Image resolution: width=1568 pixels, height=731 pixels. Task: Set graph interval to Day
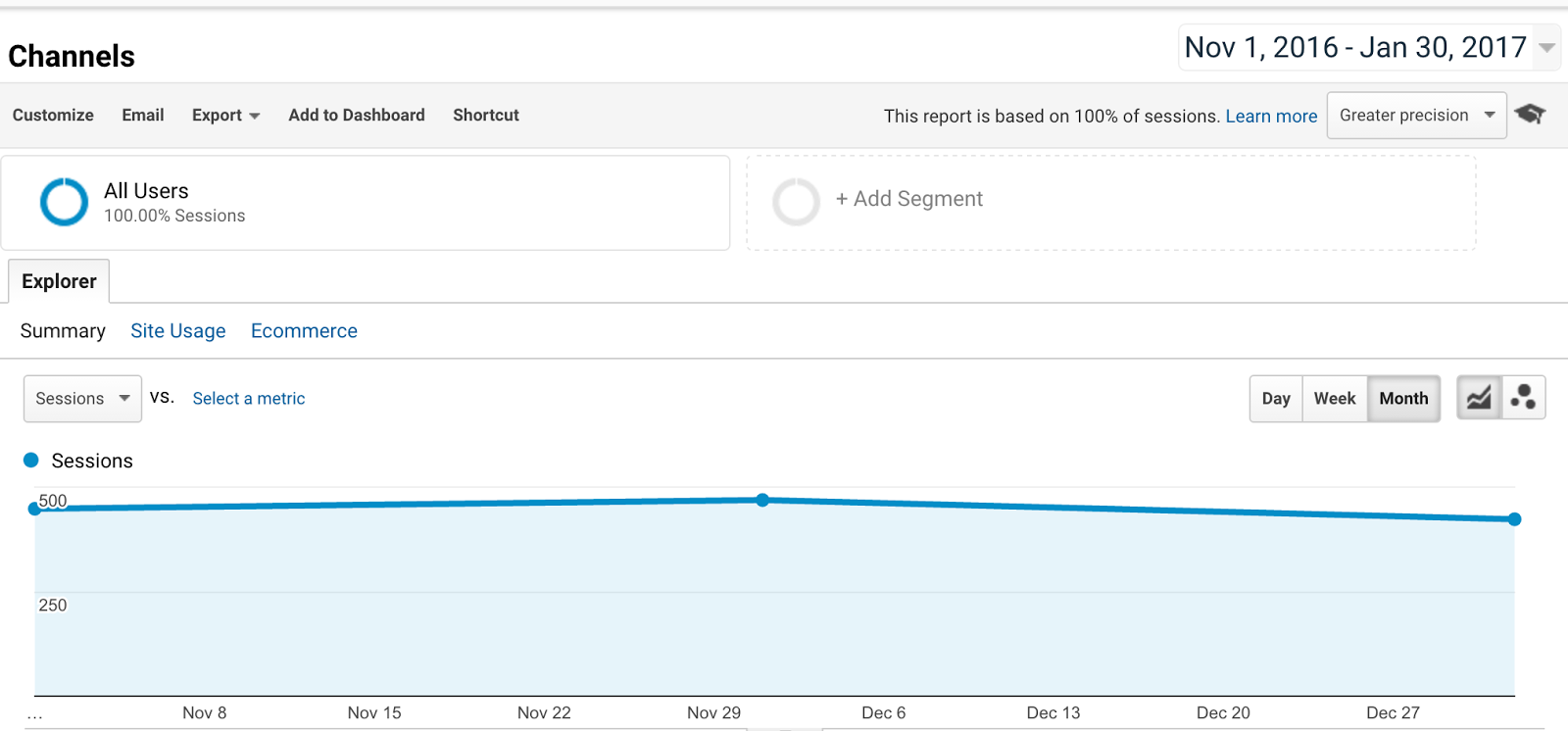tap(1275, 399)
